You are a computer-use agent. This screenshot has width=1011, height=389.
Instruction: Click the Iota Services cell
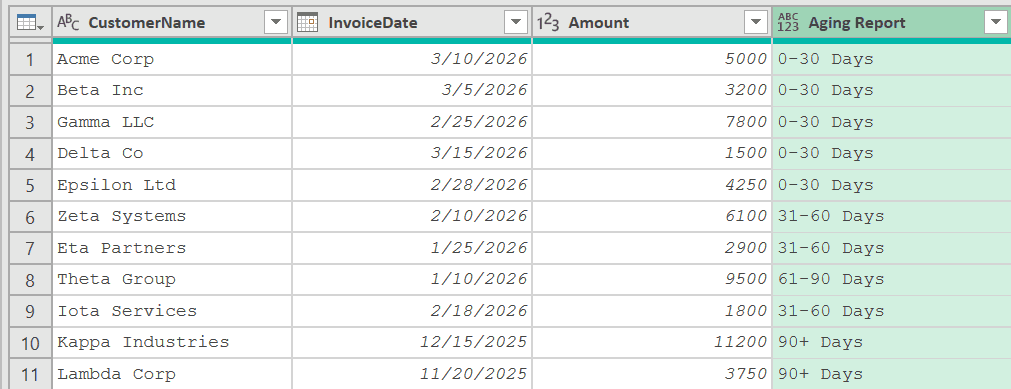coord(172,311)
